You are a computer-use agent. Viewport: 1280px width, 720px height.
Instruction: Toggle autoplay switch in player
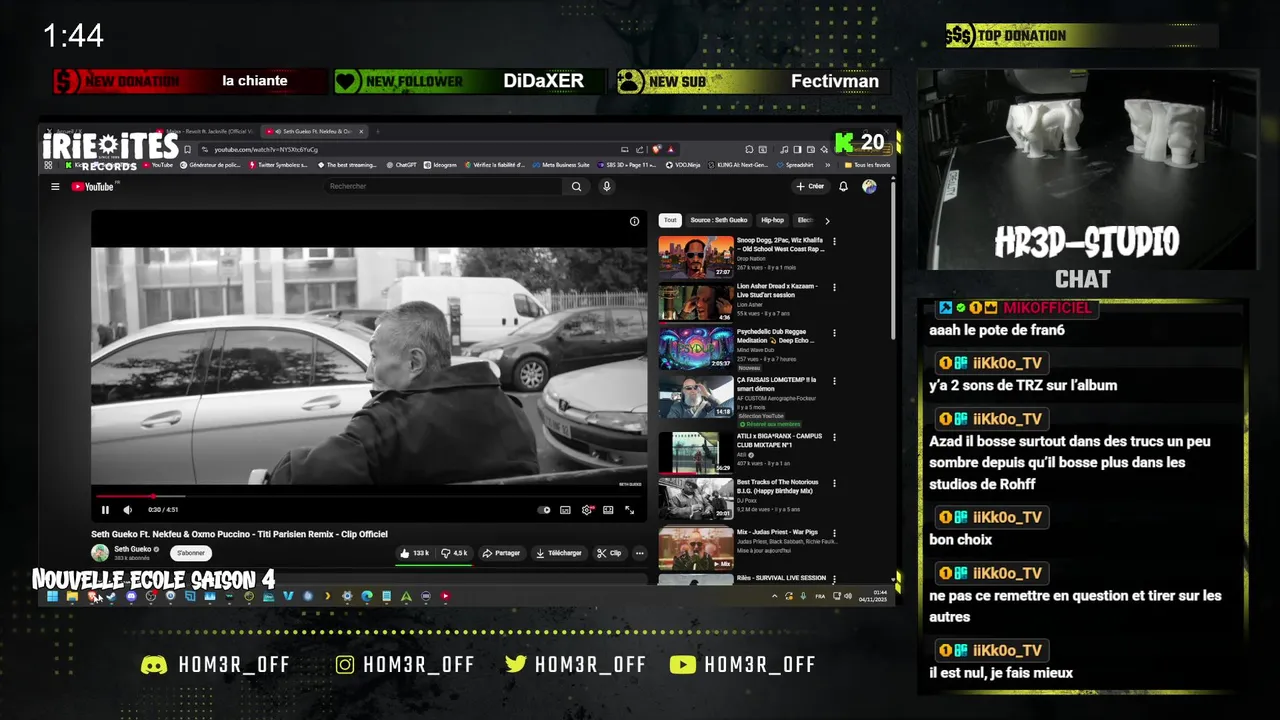tap(544, 510)
